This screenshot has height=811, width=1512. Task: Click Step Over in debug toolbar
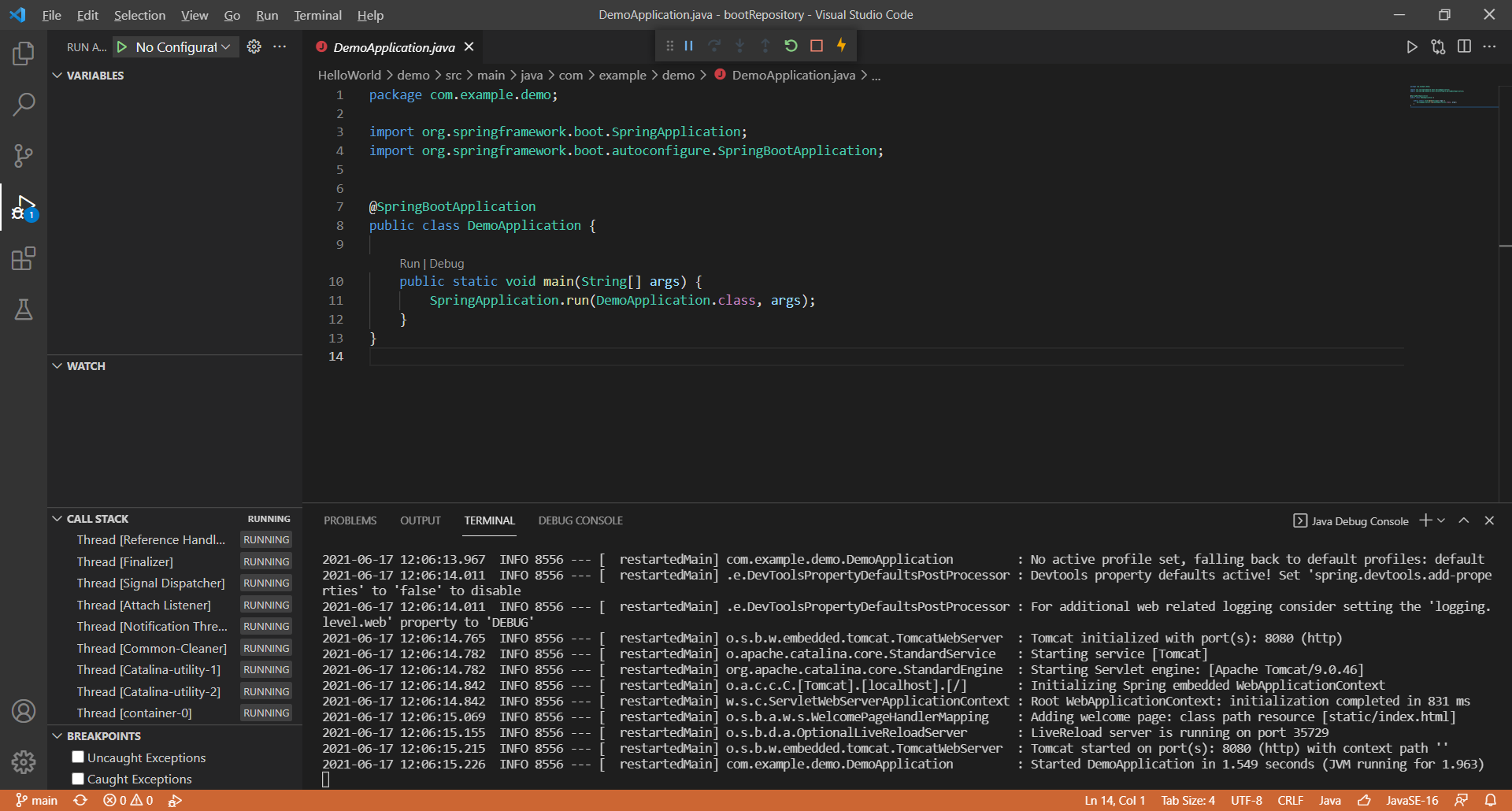click(714, 46)
